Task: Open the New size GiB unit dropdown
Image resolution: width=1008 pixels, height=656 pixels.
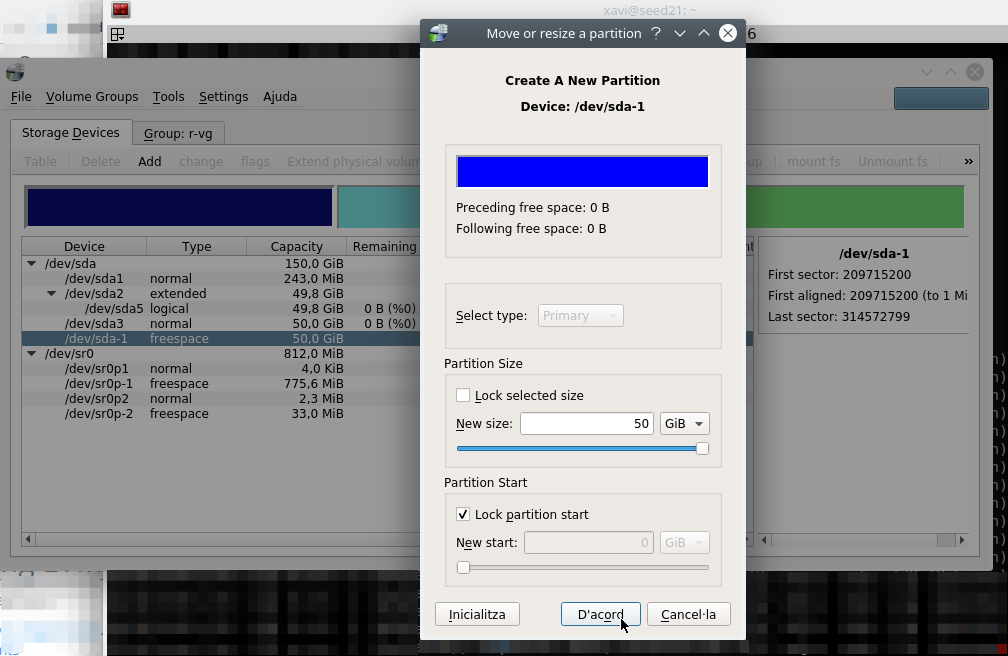Action: point(685,424)
